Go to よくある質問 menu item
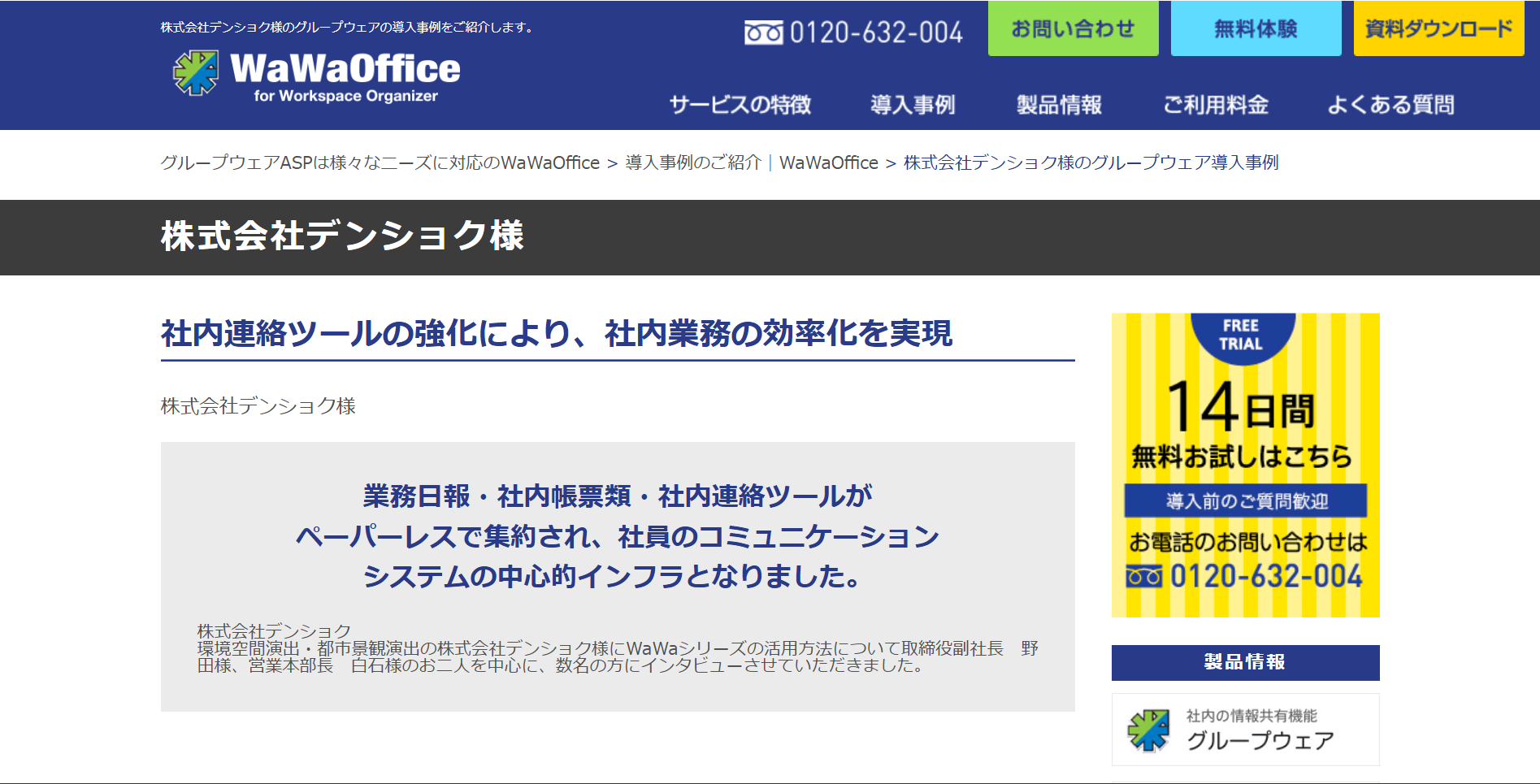1540x784 pixels. 1390,105
